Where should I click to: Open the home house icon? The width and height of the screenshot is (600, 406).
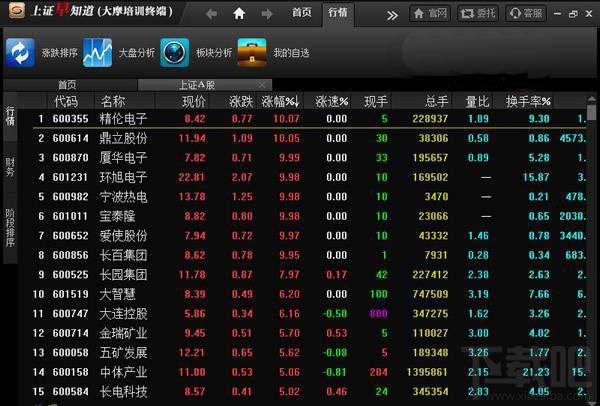(x=239, y=14)
